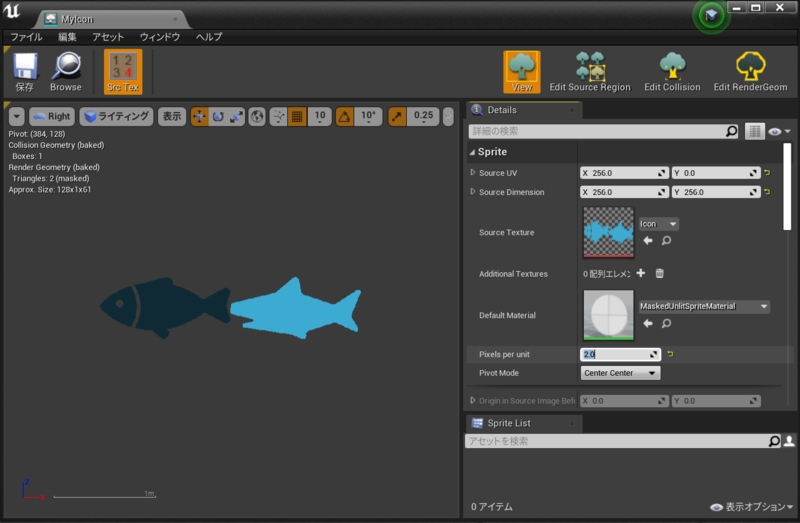
Task: Click the Save (保存) toolbar icon
Action: click(24, 71)
